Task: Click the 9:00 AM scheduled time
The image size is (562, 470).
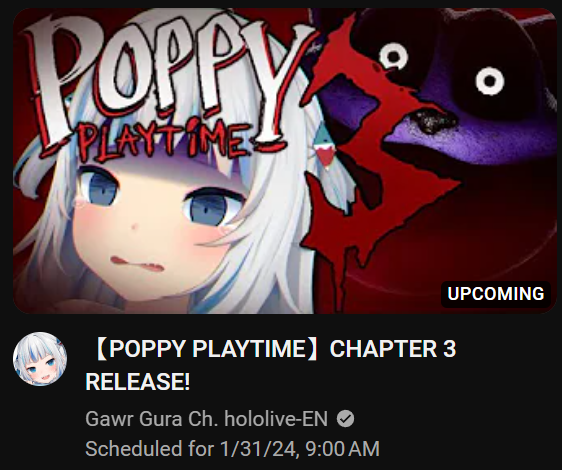Action: 343,449
